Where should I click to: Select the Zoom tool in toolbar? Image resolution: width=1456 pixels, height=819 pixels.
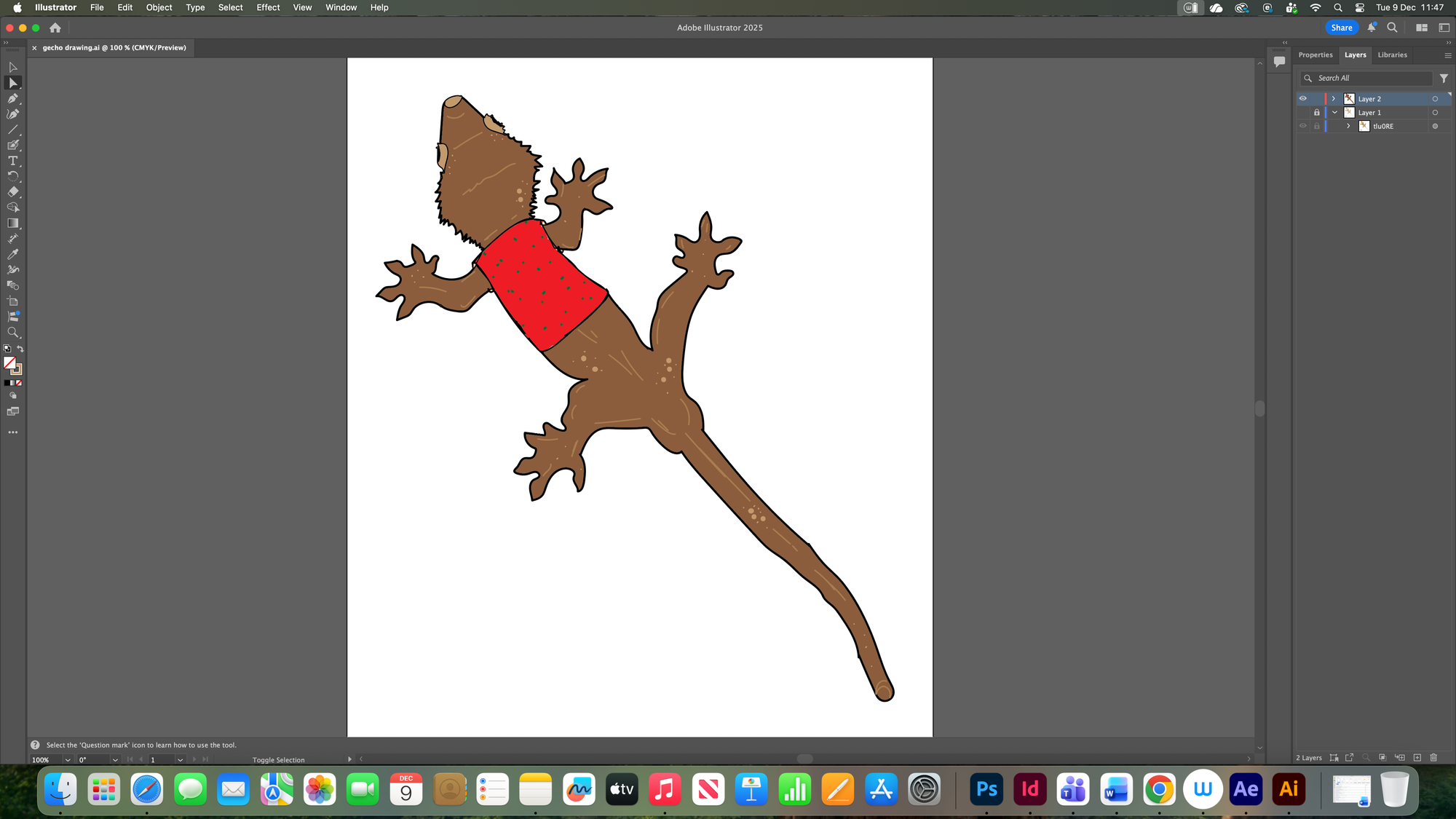(x=12, y=333)
